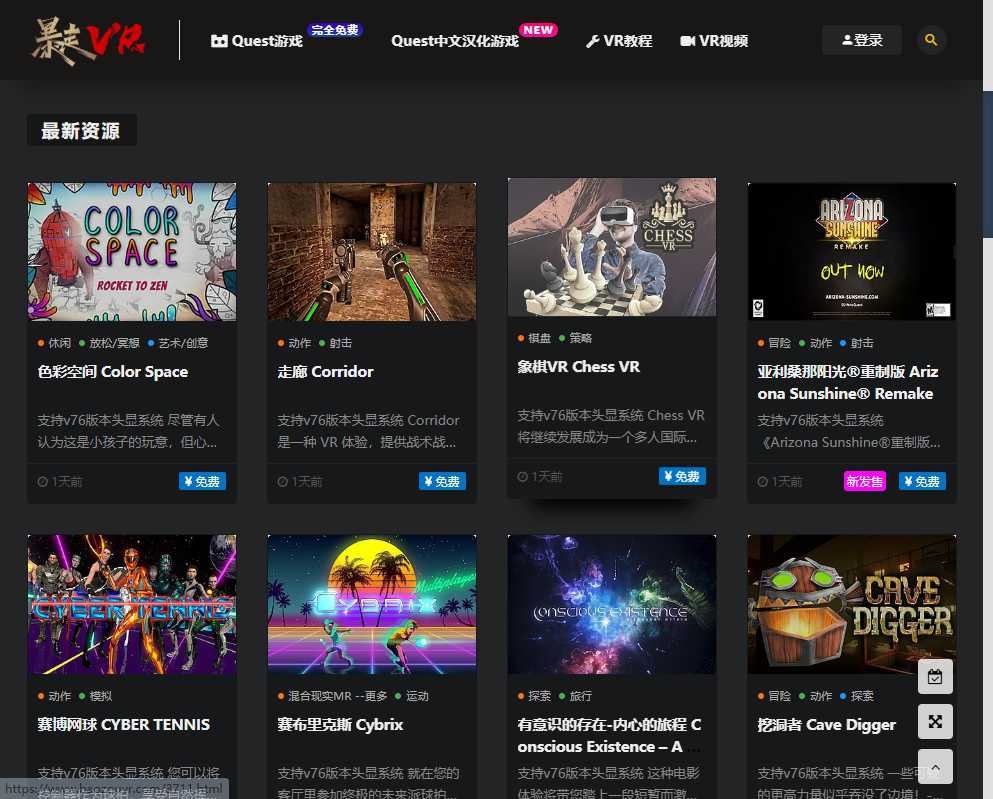Click the 完全免费 badge above Quest游戏
993x799 pixels.
tap(335, 30)
